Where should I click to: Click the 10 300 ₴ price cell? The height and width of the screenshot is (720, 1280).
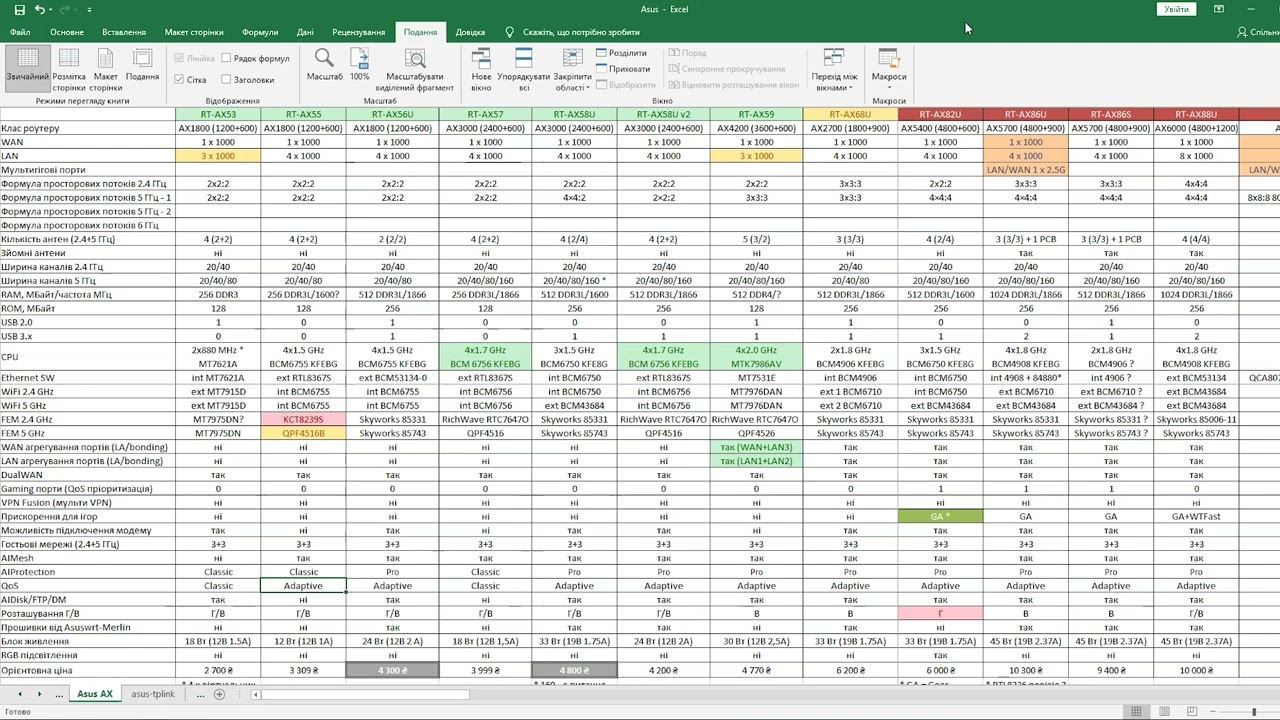[x=1025, y=670]
